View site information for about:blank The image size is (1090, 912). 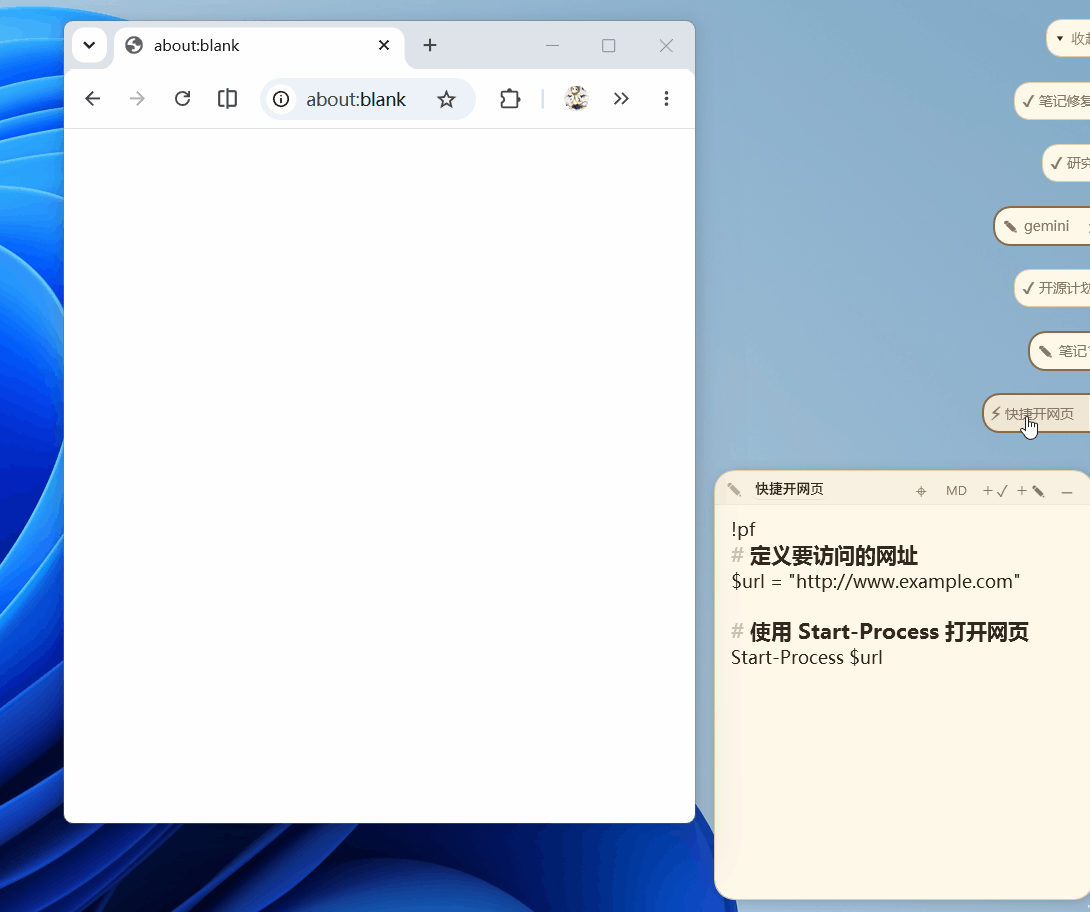click(x=281, y=99)
